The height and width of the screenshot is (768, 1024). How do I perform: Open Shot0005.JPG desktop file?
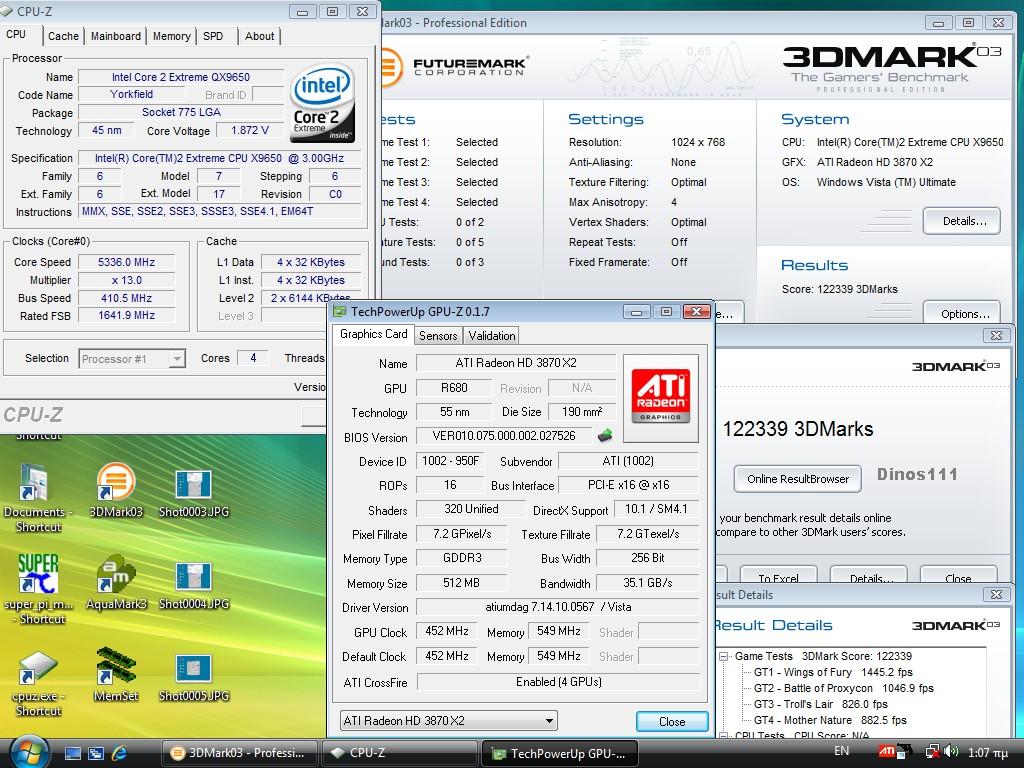(x=194, y=677)
